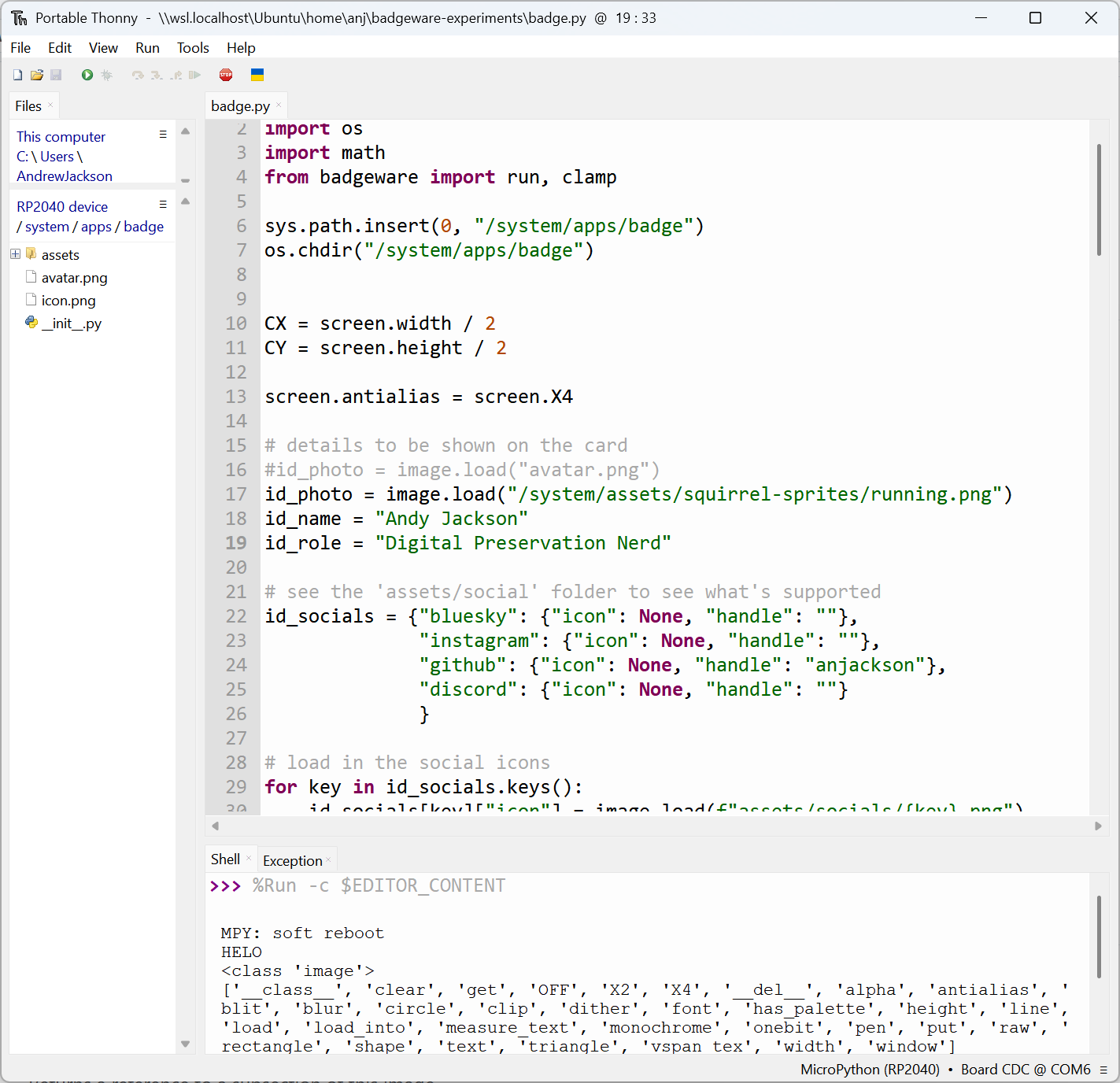The width and height of the screenshot is (1120, 1083).
Task: Open the Run menu
Action: coord(147,48)
